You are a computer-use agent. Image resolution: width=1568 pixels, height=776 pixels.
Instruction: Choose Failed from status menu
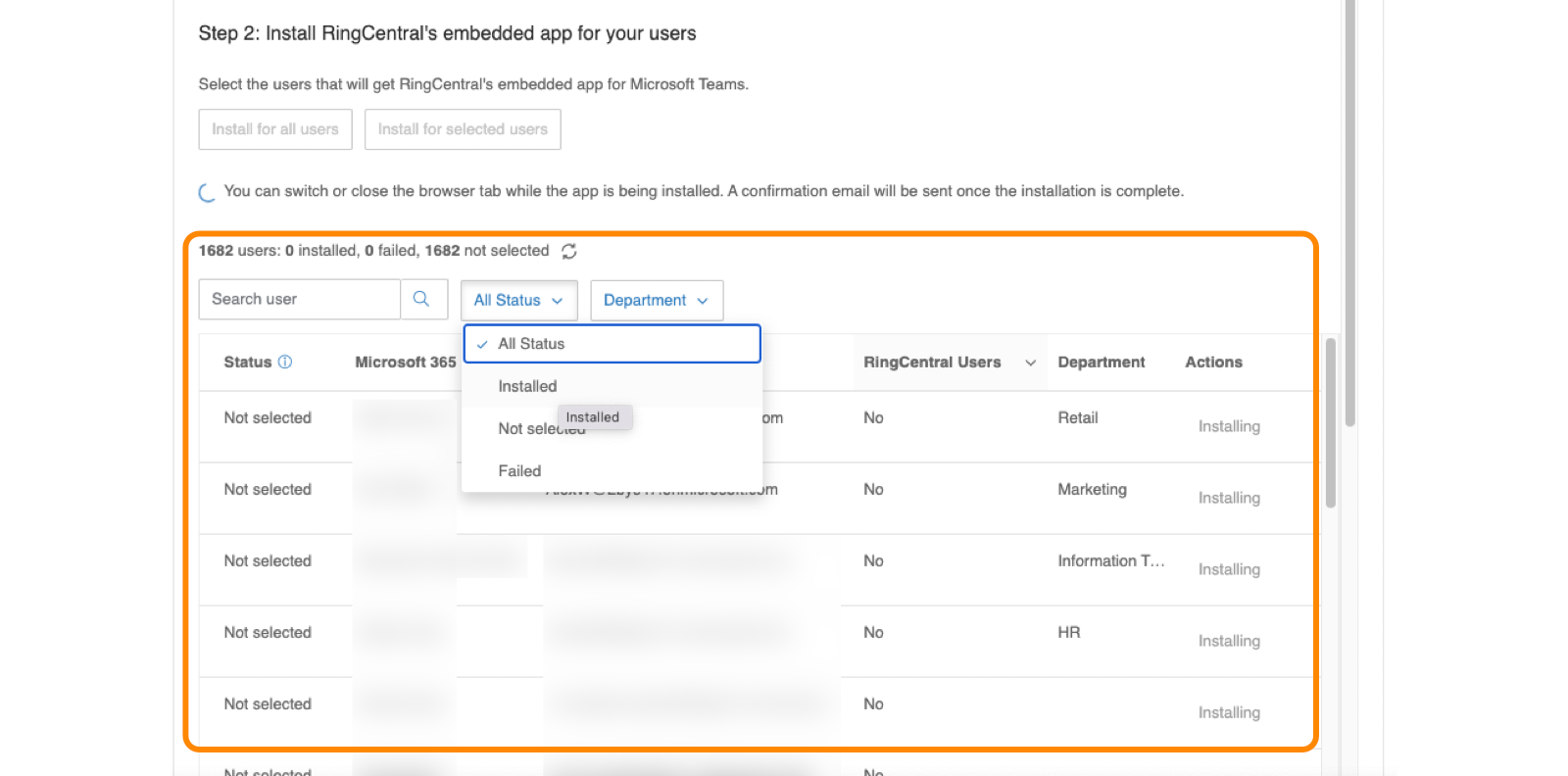(x=612, y=470)
